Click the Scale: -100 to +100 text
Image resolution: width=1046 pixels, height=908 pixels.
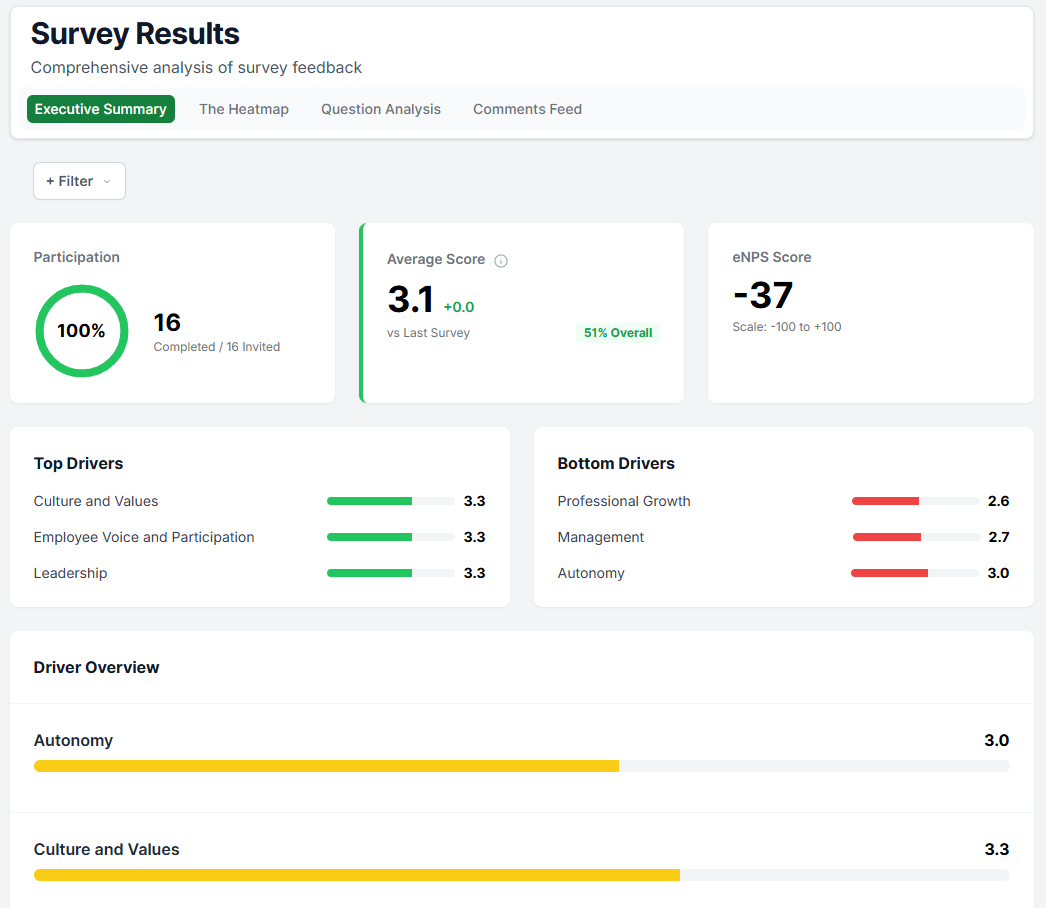pos(787,327)
